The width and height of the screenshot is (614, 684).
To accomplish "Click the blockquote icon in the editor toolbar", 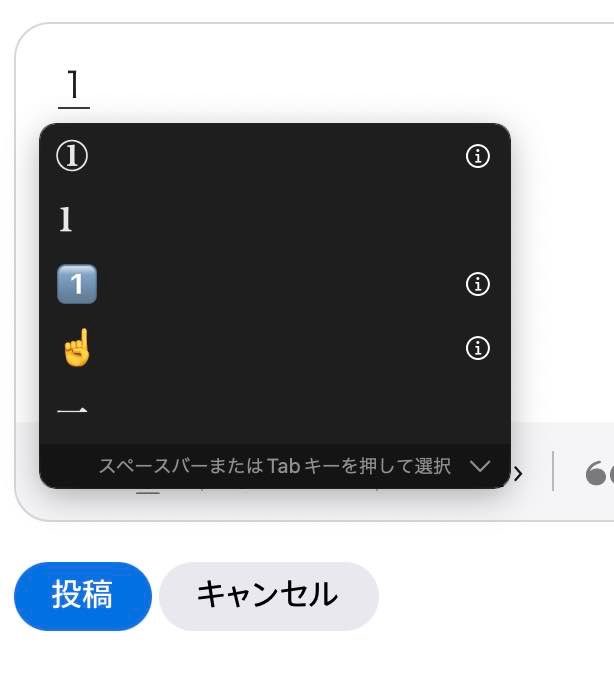I will point(600,473).
